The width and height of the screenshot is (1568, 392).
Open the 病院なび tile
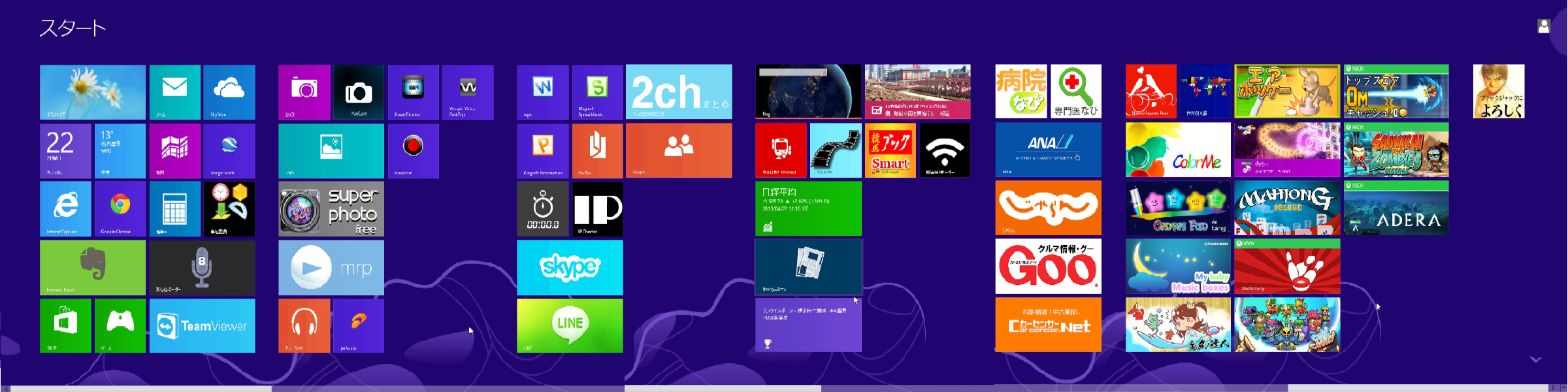pos(1021,91)
